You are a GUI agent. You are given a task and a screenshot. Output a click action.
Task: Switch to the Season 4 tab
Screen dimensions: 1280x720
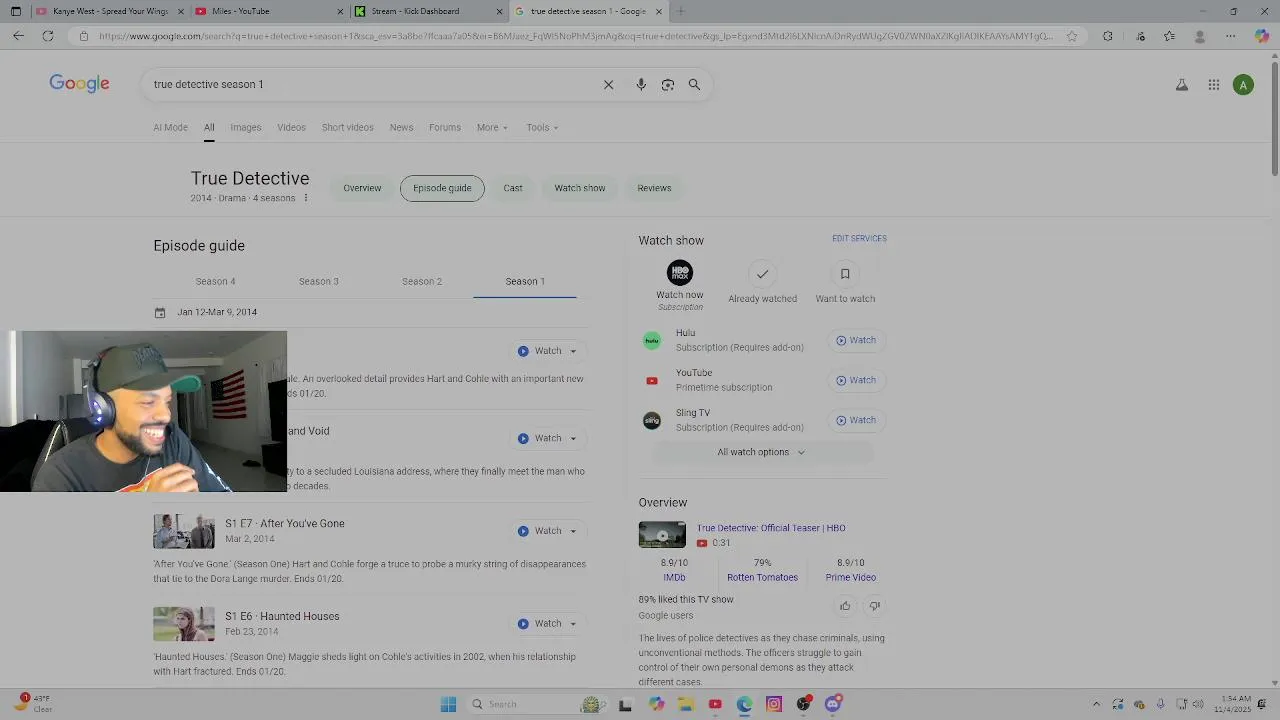coord(216,281)
